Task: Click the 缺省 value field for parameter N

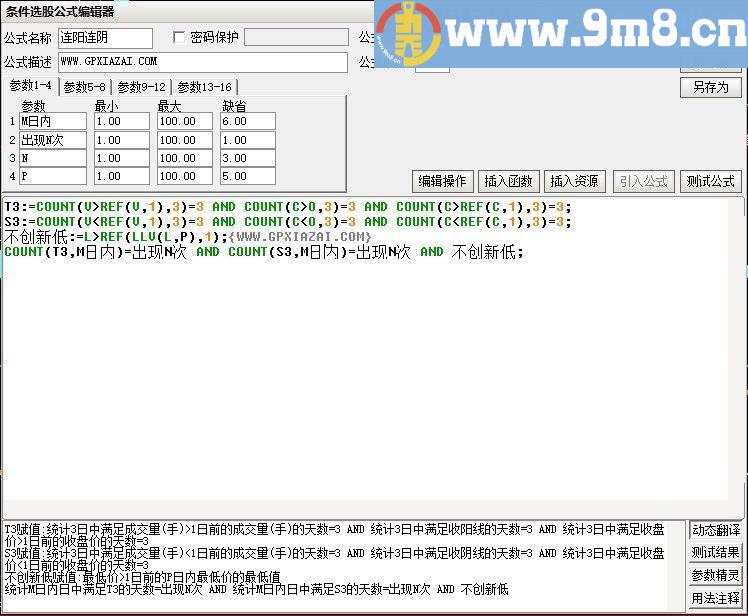Action: tap(248, 158)
